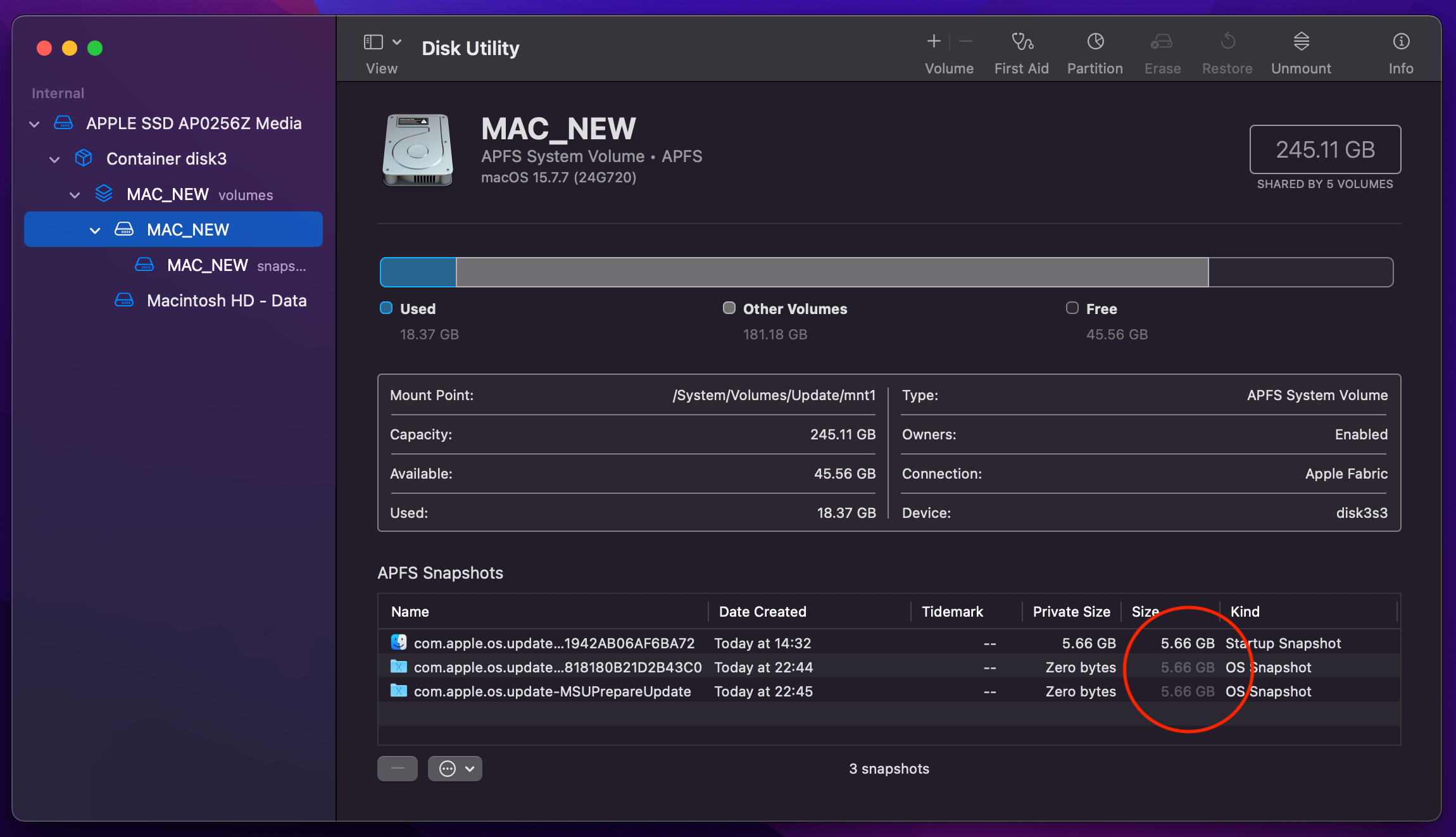This screenshot has height=837, width=1456.
Task: Click the 245.11 GB capacity box
Action: (x=1326, y=149)
